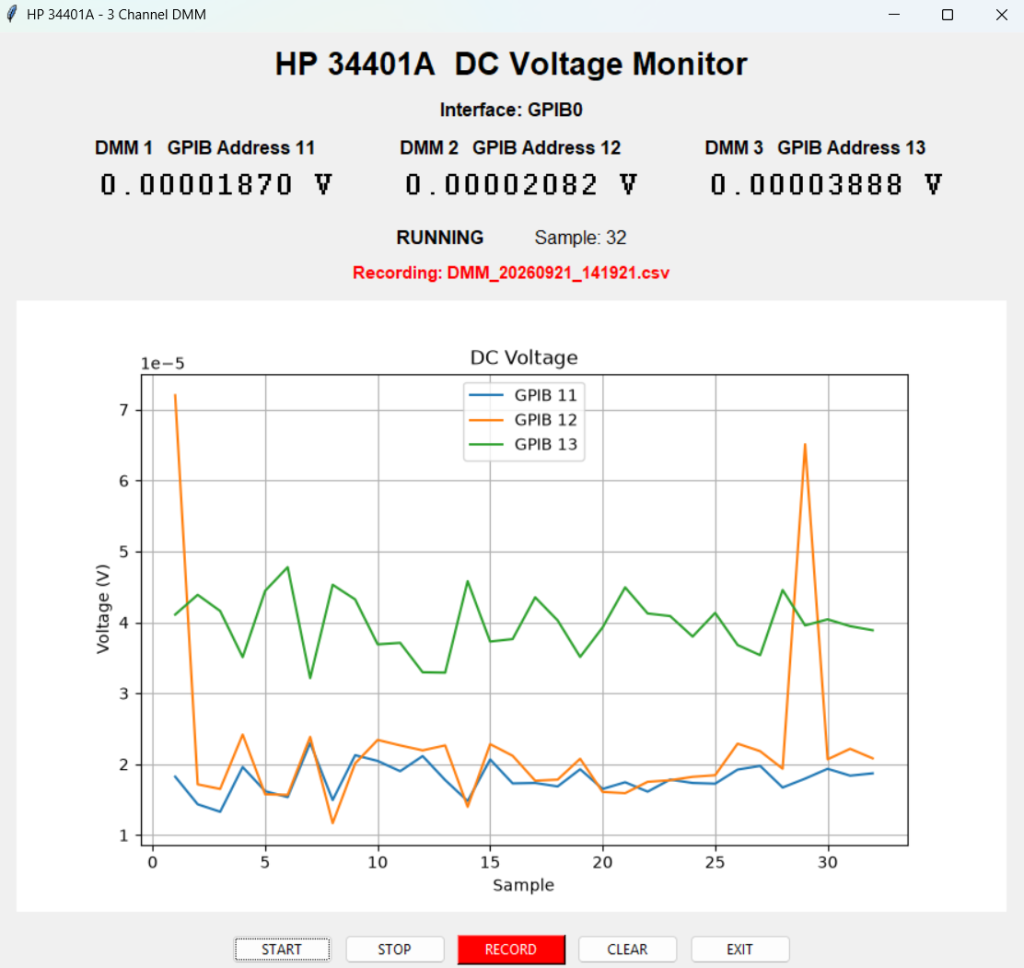This screenshot has width=1024, height=968.
Task: Minimize the DMM window
Action: [x=894, y=14]
